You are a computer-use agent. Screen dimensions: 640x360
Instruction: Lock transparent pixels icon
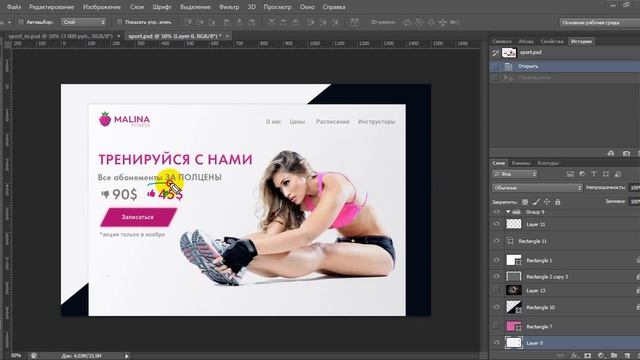525,202
